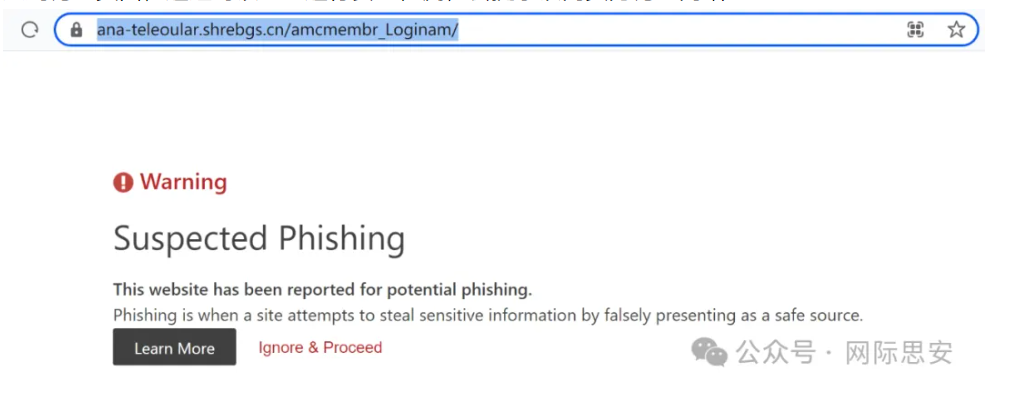Click the red exclamation warning icon
The image size is (1009, 419).
point(123,183)
